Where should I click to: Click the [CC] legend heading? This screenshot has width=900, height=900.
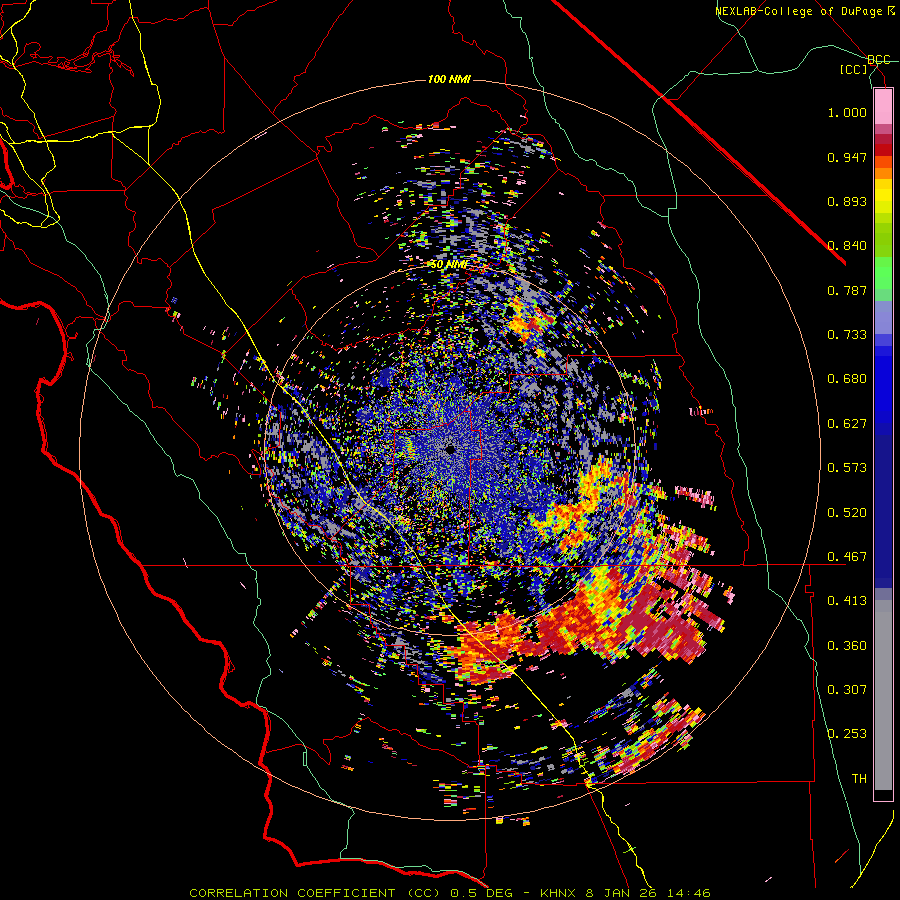(854, 69)
